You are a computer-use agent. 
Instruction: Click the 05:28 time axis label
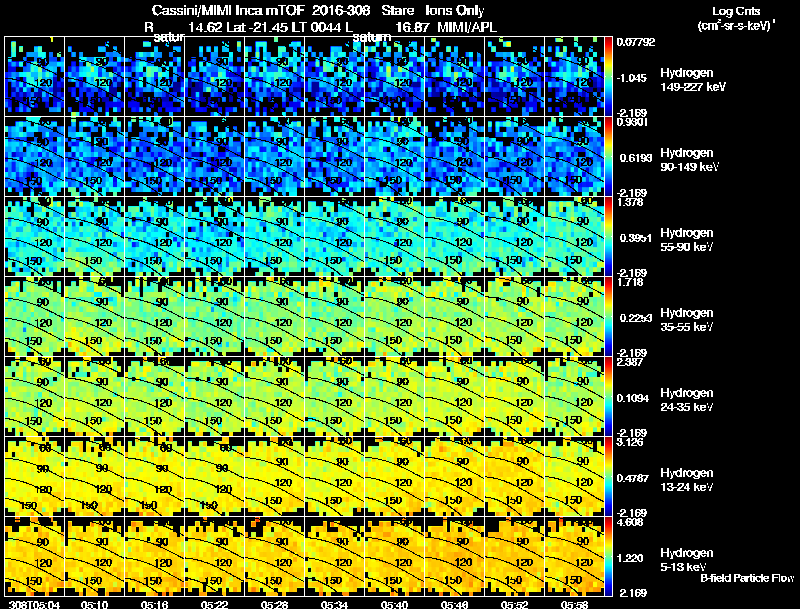tap(274, 604)
